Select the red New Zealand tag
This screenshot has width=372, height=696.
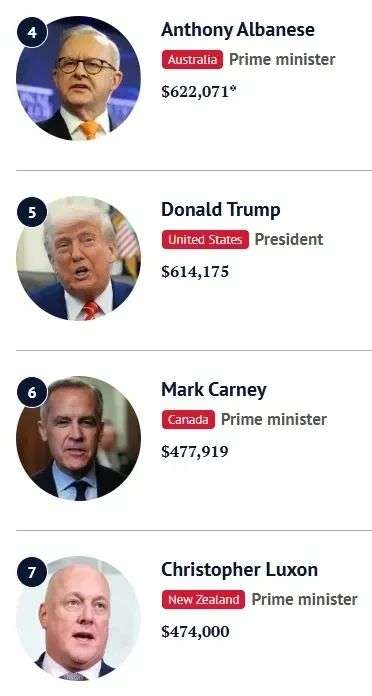tap(203, 600)
